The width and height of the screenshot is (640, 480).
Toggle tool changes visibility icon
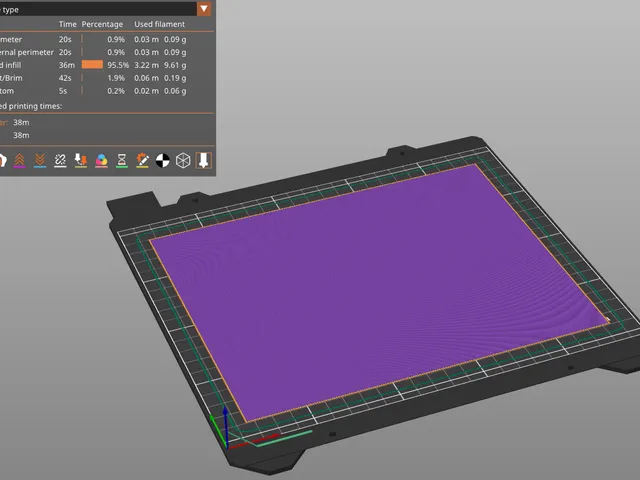81,160
